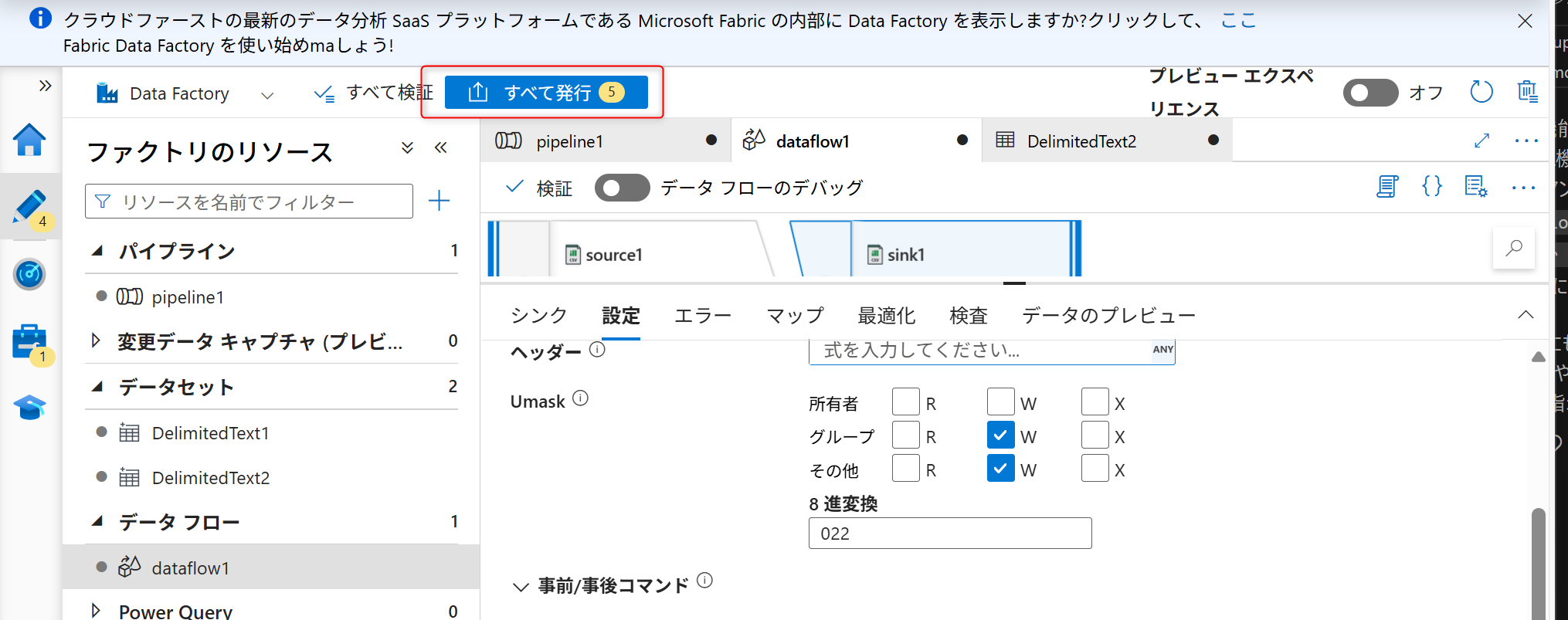Check the 所有者 W checkbox
The height and width of the screenshot is (620, 1568).
coord(1000,402)
